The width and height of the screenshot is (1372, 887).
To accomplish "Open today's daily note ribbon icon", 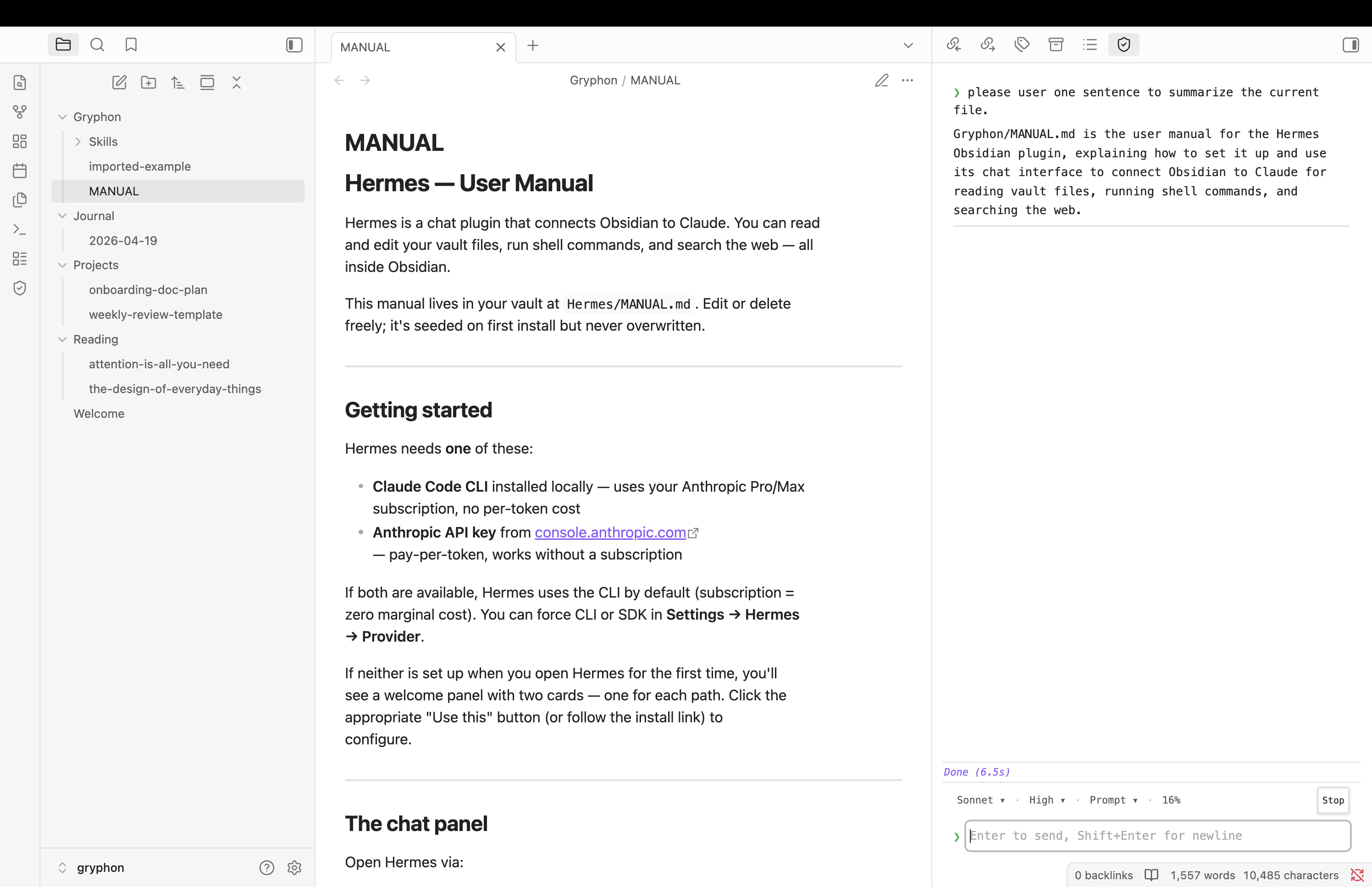I will 20,171.
